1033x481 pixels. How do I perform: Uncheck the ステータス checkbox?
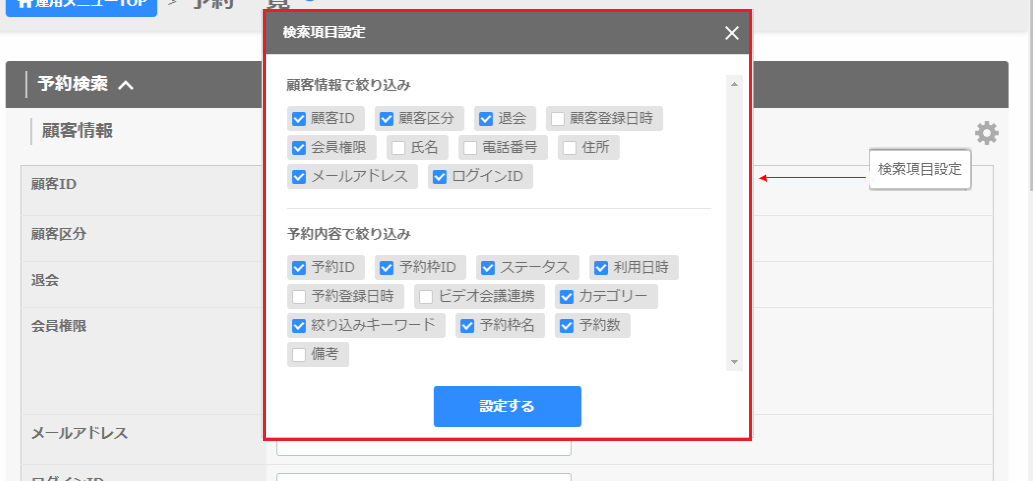click(488, 268)
